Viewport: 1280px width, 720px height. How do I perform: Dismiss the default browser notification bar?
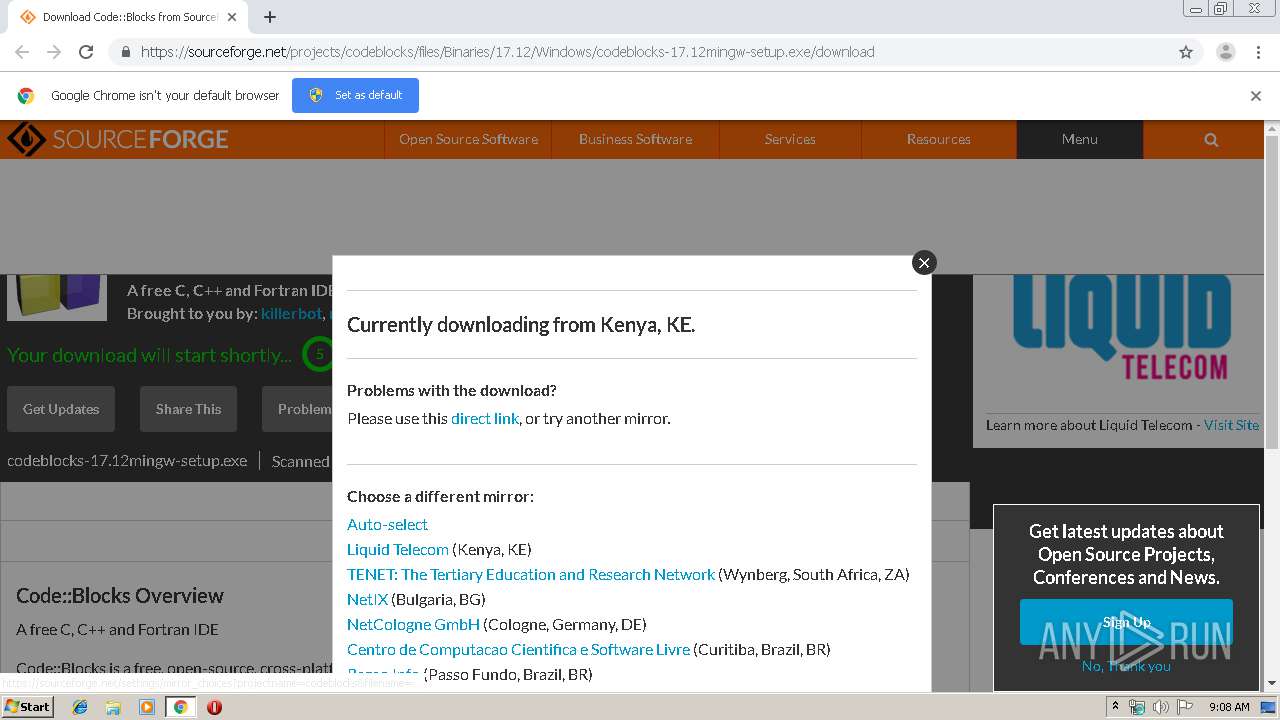[x=1256, y=96]
